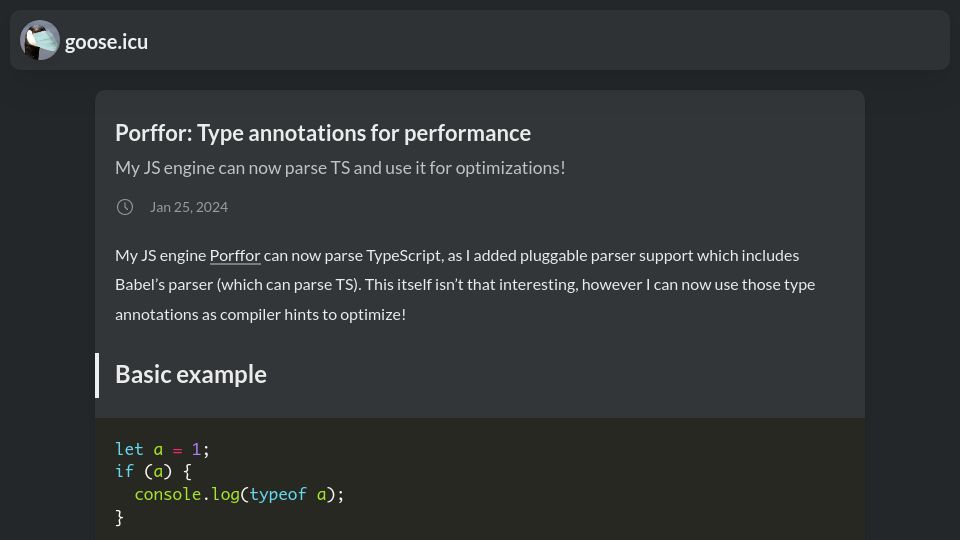Click code line console.log(typeof a);
The image size is (960, 540).
coord(239,495)
